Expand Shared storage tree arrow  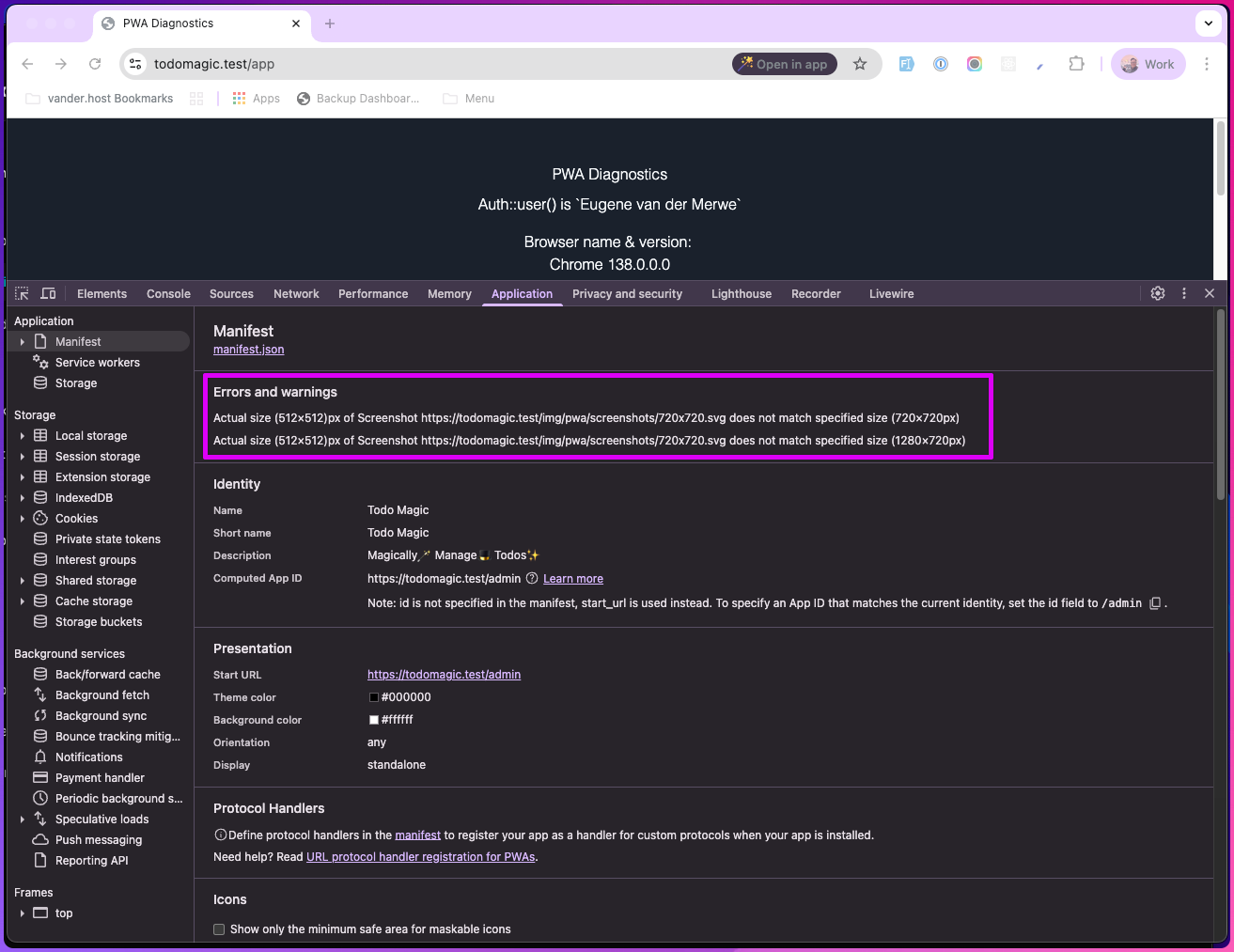(x=22, y=581)
